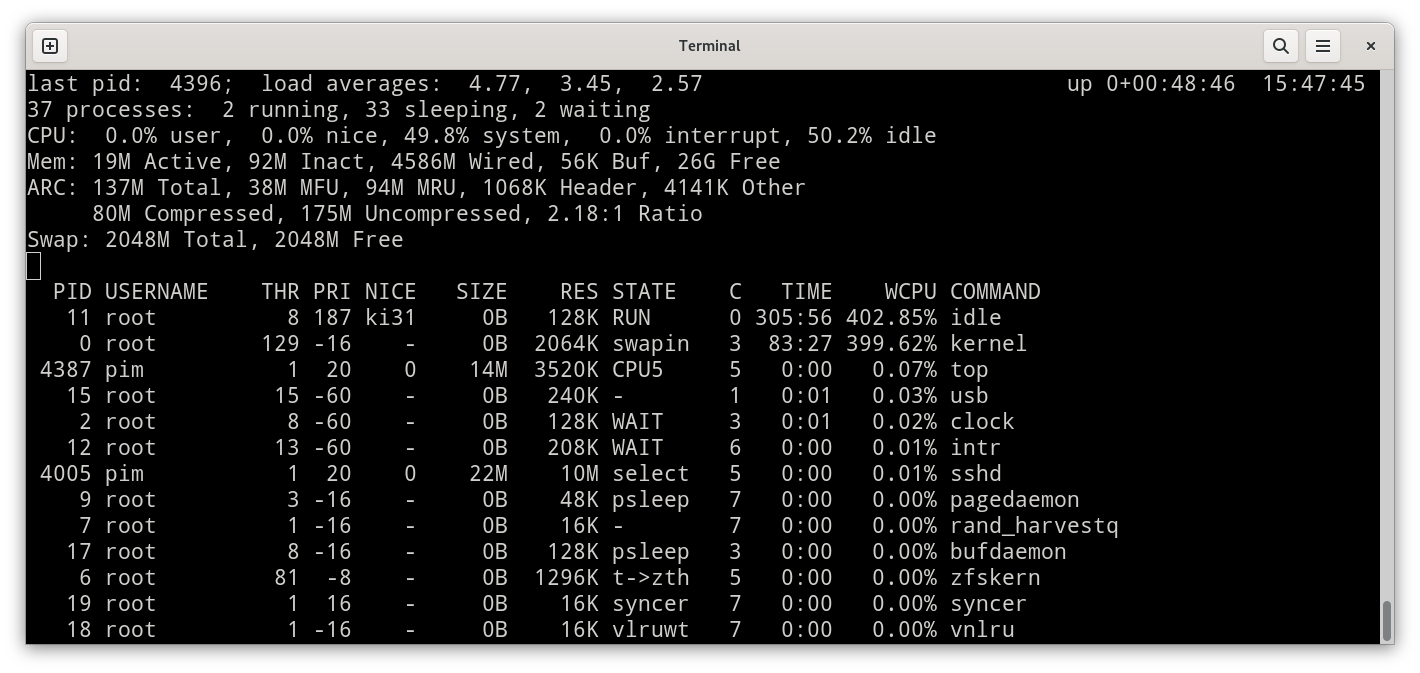The height and width of the screenshot is (673, 1420).
Task: Click the 402.85% WCPU value
Action: [x=891, y=318]
